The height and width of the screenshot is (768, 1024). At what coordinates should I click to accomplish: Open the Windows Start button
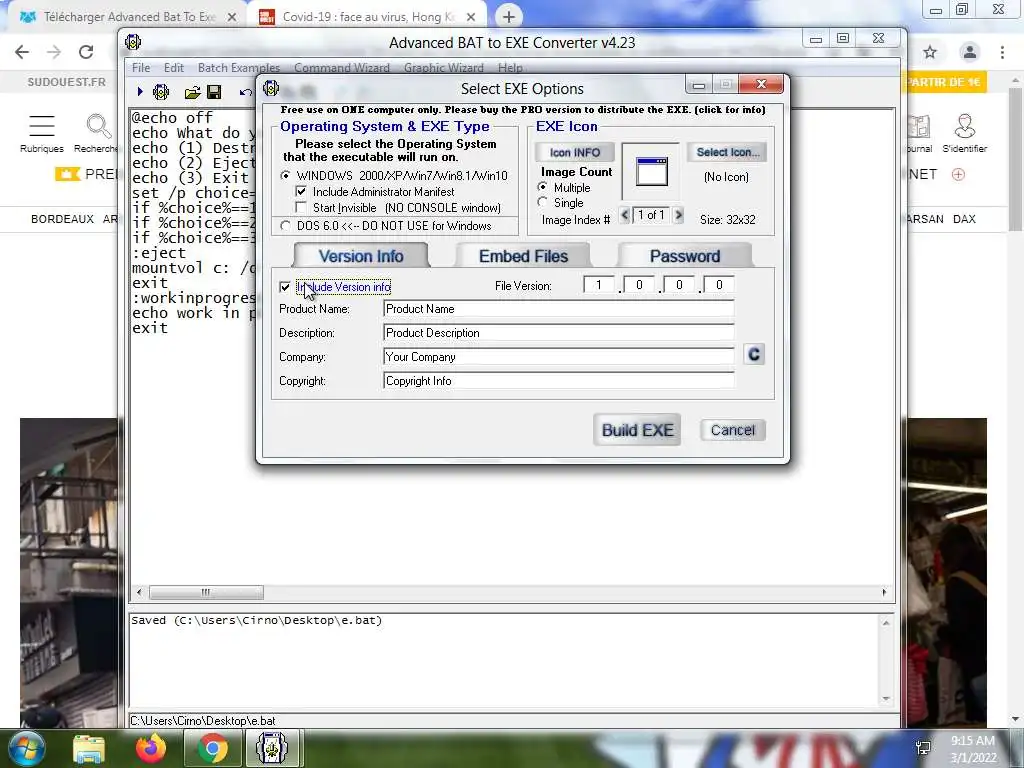27,748
